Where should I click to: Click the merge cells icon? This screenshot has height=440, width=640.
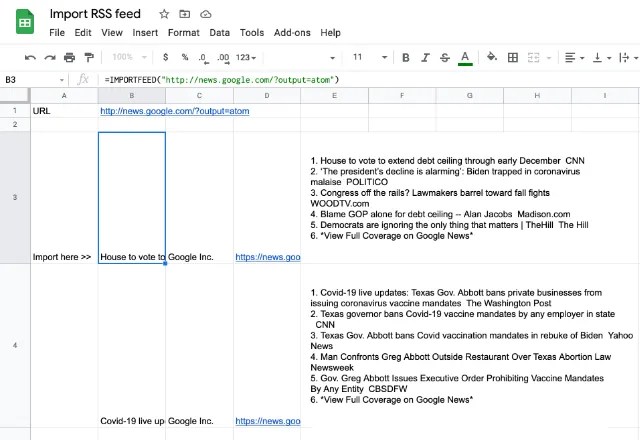click(x=533, y=58)
